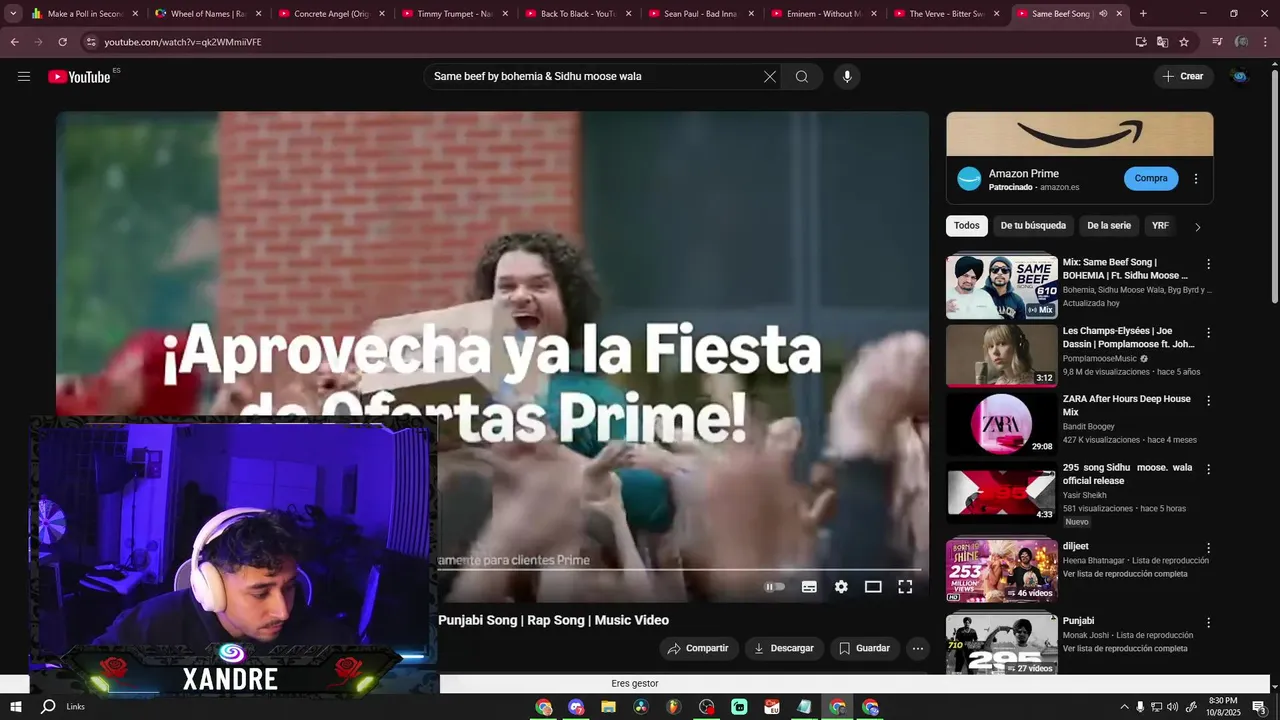Open the media controls icon in toolbar
The image size is (1280, 720).
[x=1217, y=42]
